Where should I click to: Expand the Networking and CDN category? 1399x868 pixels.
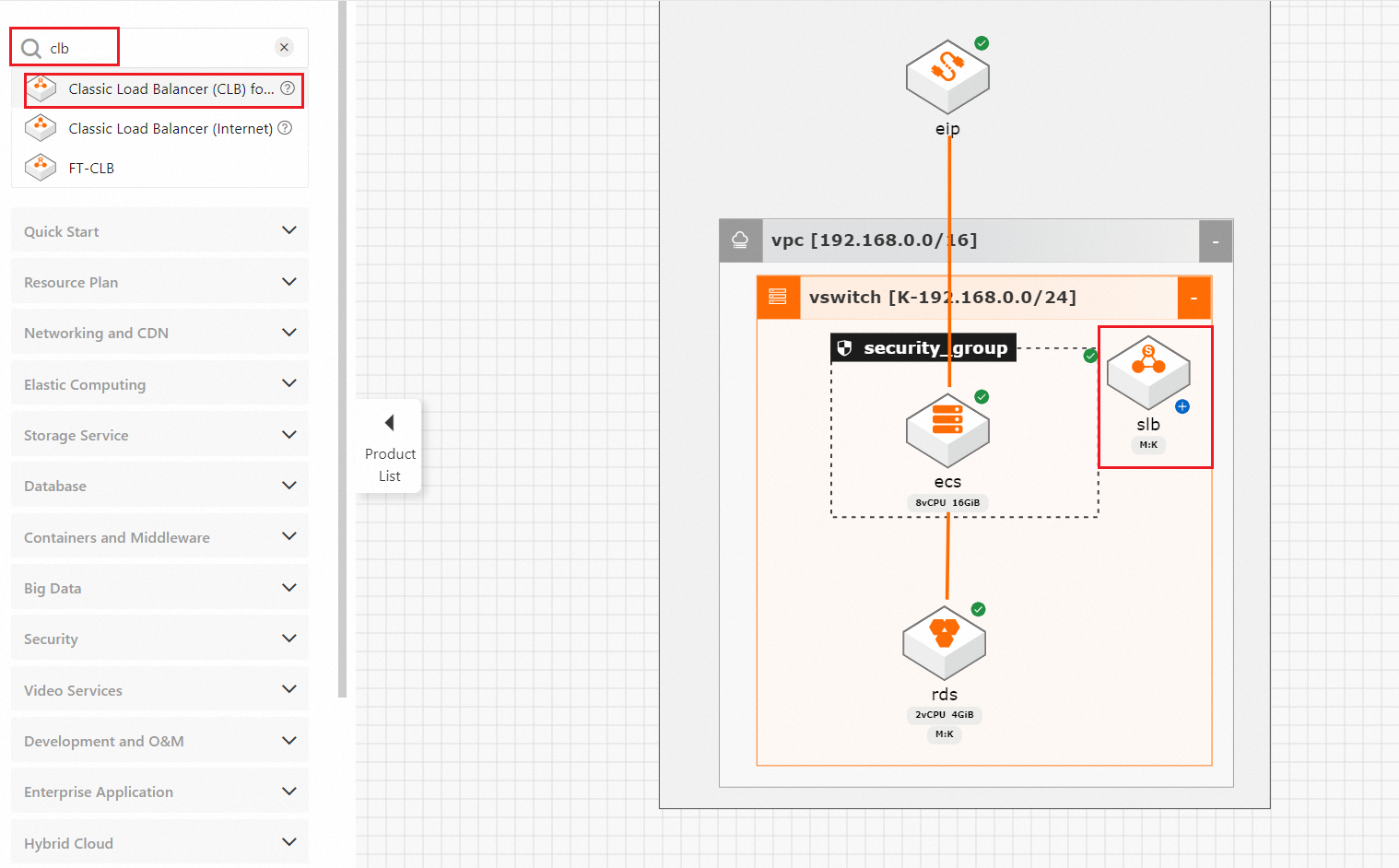(x=159, y=333)
